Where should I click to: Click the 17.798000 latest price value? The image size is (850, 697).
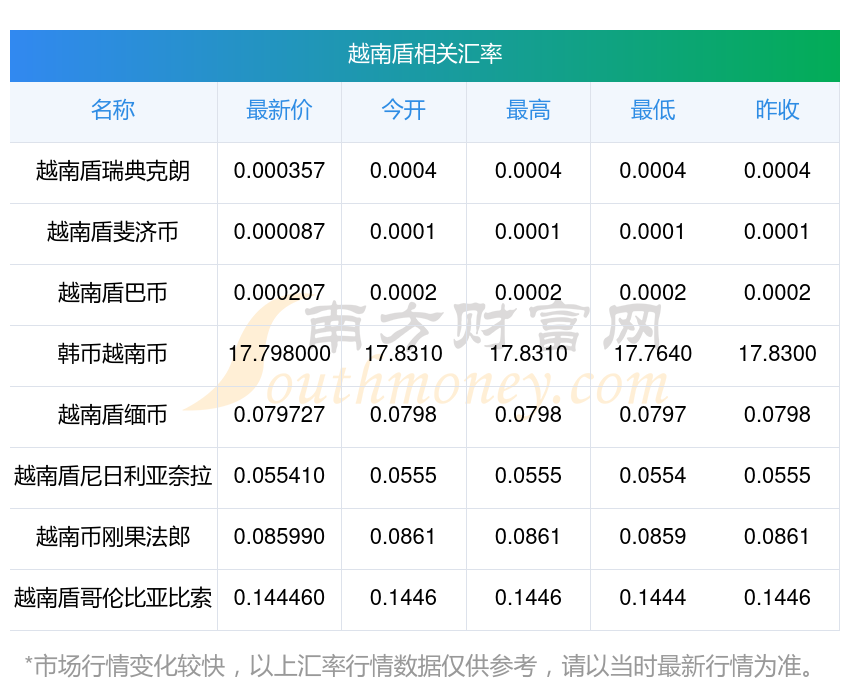279,354
